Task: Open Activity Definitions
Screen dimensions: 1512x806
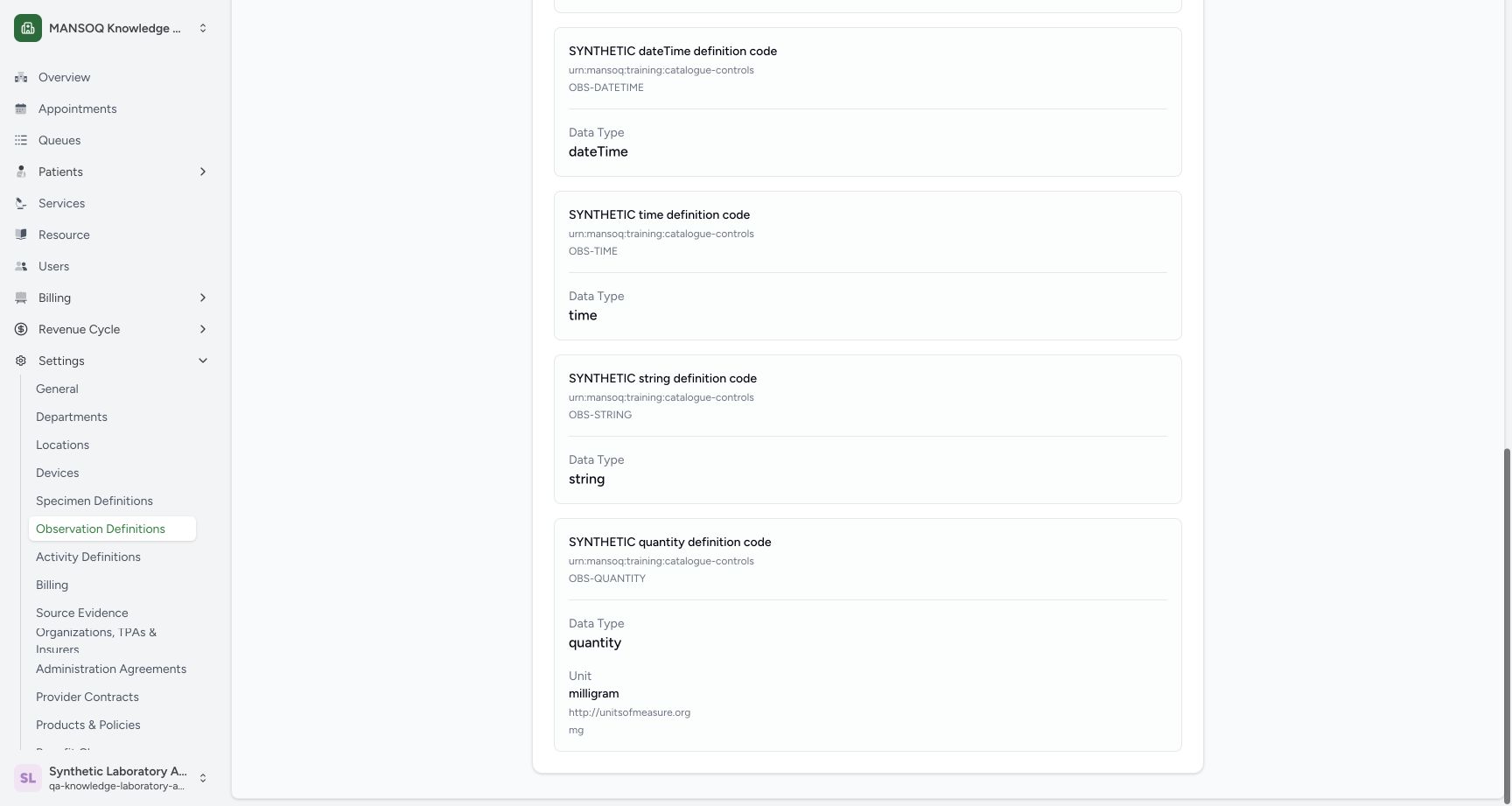Action: 112,557
